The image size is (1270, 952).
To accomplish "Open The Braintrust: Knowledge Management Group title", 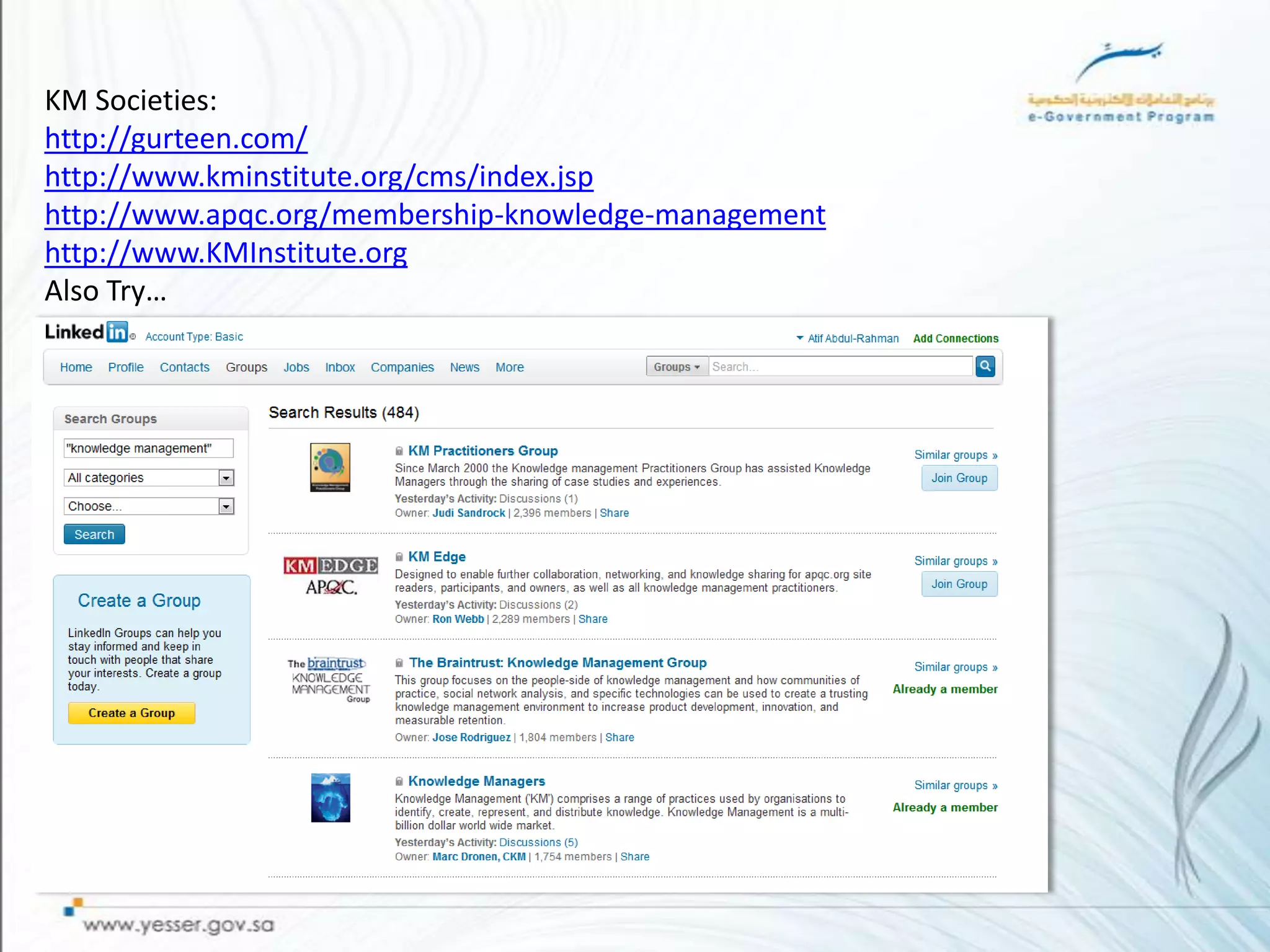I will point(557,663).
